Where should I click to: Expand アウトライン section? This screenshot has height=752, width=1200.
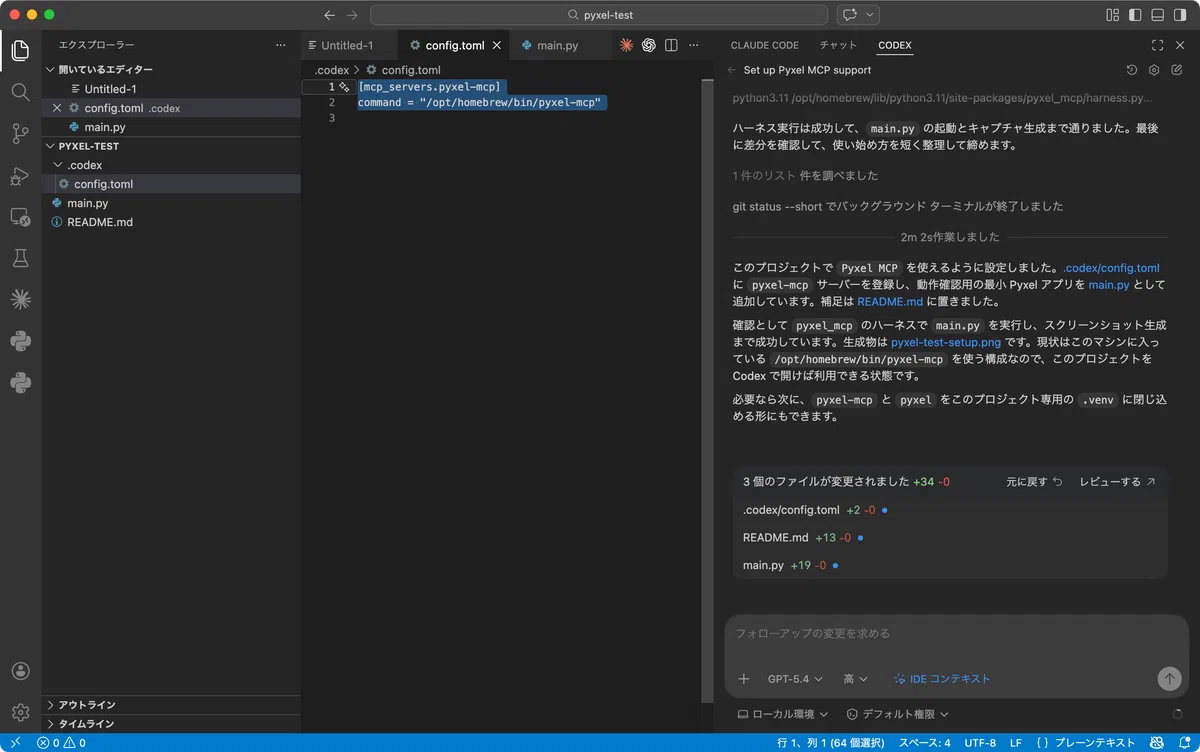coord(171,705)
